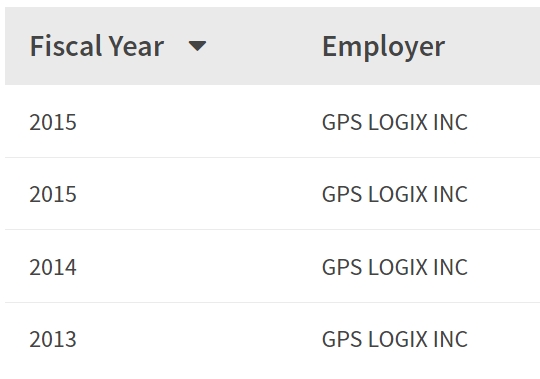Open GPS LOGIX INC in the 2013 row

pyautogui.click(x=395, y=339)
